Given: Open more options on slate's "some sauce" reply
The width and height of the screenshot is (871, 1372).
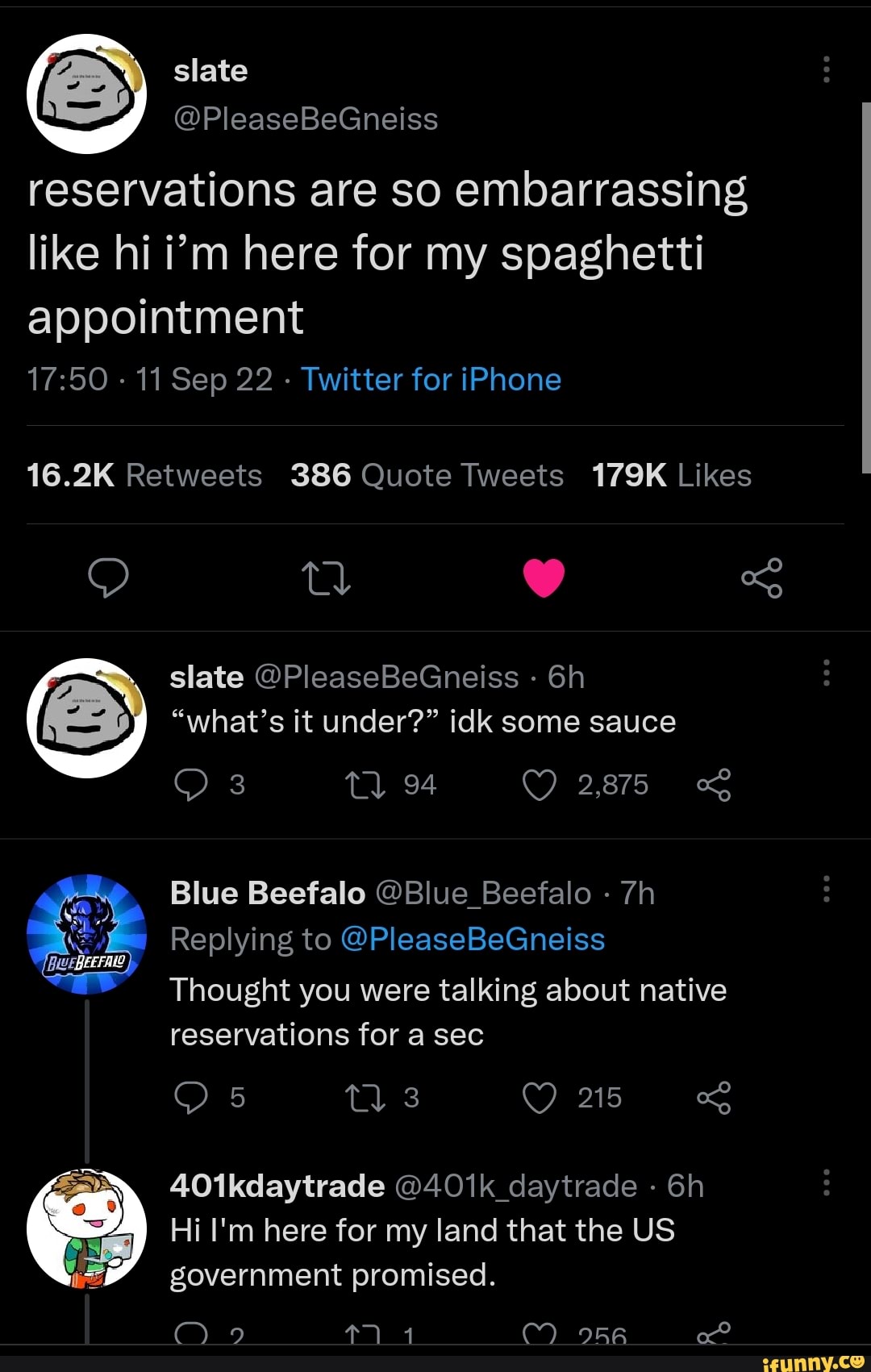Looking at the screenshot, I should (x=826, y=673).
